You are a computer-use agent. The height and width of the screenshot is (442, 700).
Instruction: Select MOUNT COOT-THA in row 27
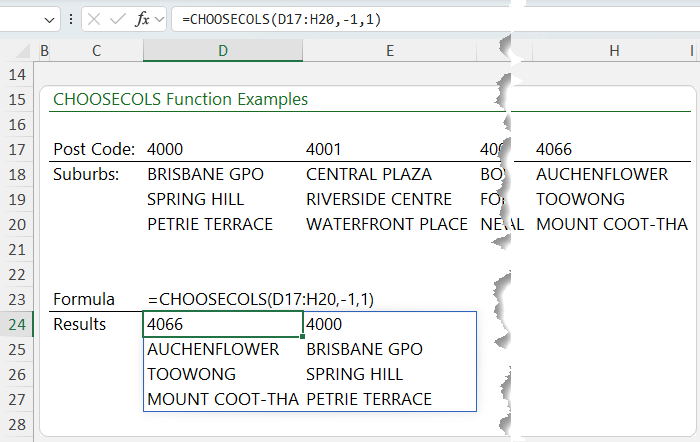(223, 399)
